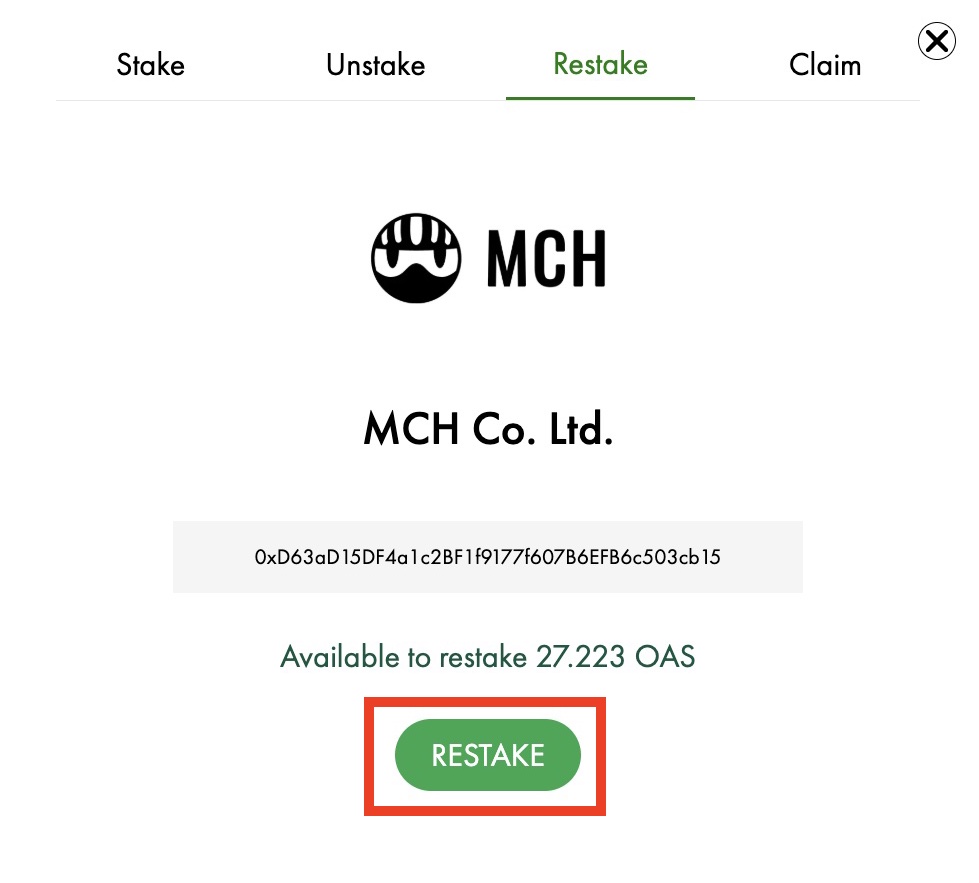Open the Unstake tab
979x883 pixels.
click(x=375, y=65)
